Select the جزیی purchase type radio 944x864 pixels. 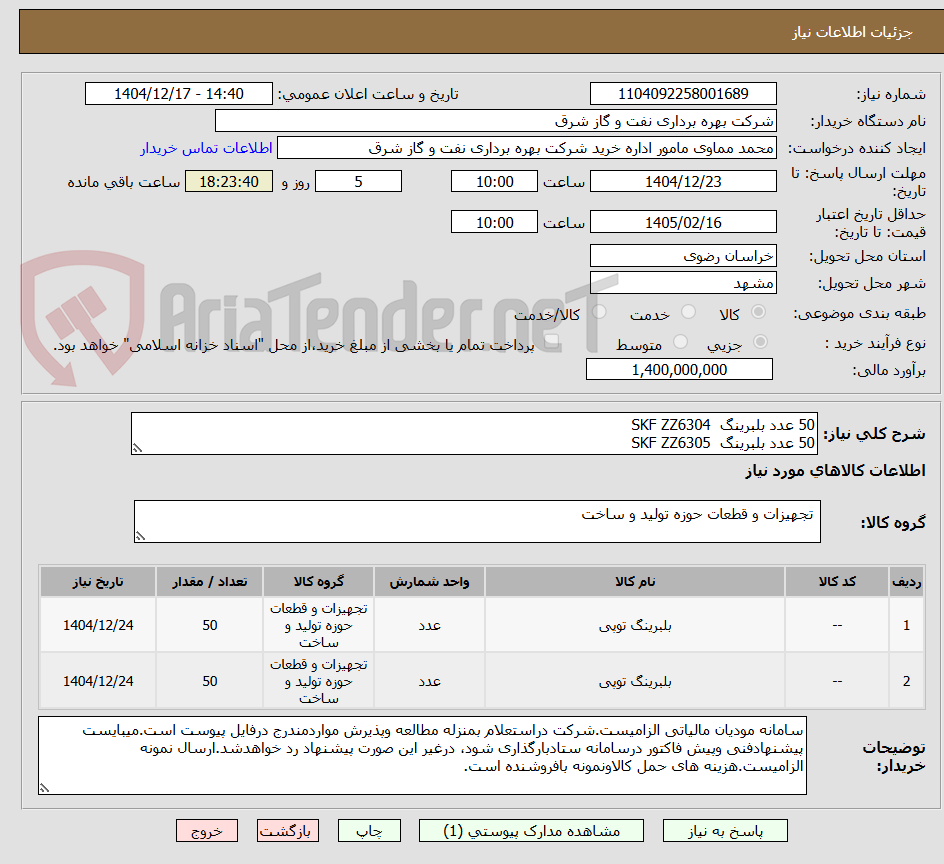coord(760,342)
